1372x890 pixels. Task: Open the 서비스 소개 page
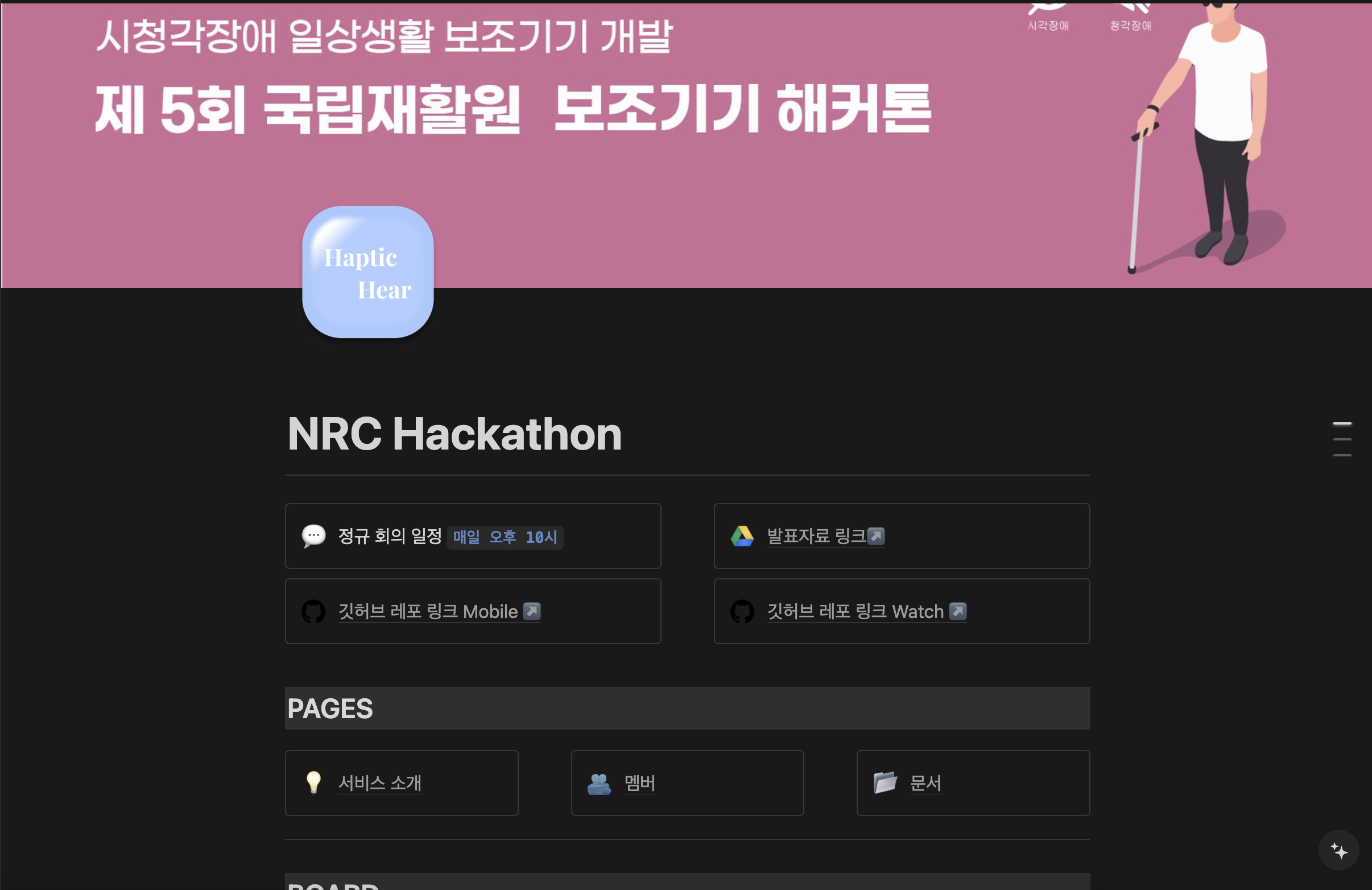coord(380,783)
